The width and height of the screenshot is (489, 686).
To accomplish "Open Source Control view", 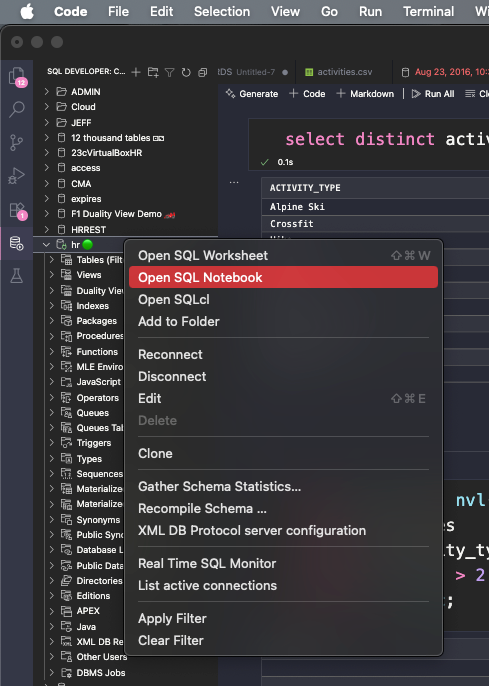I will [x=17, y=143].
